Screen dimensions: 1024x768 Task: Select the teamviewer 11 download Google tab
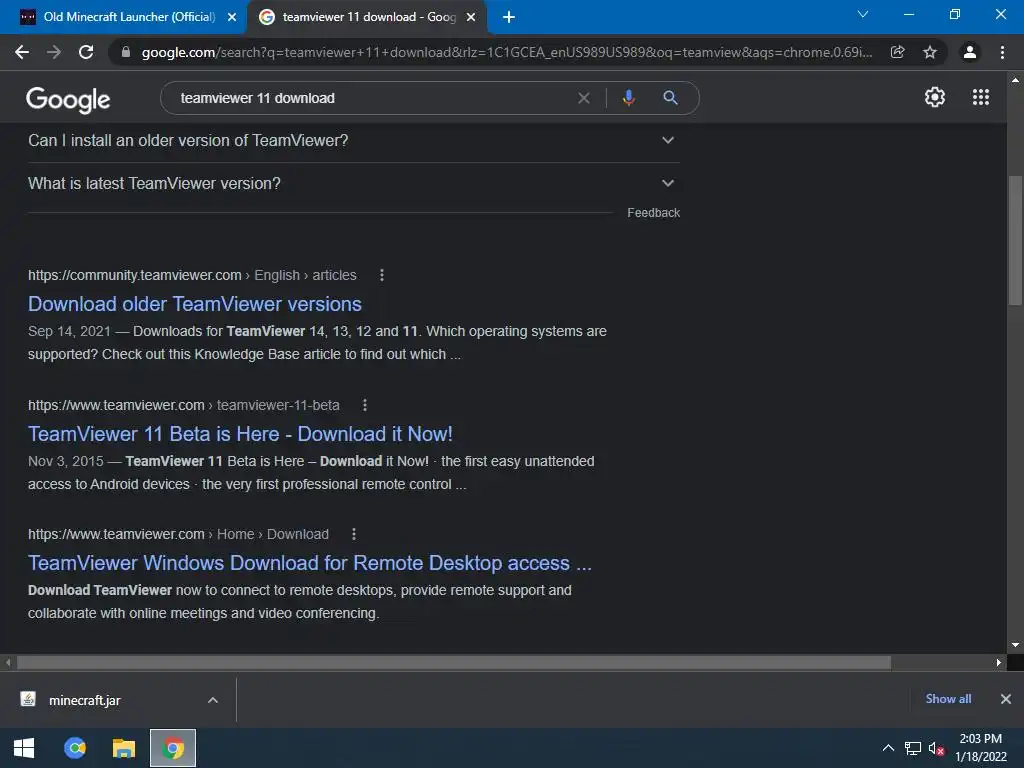[366, 17]
